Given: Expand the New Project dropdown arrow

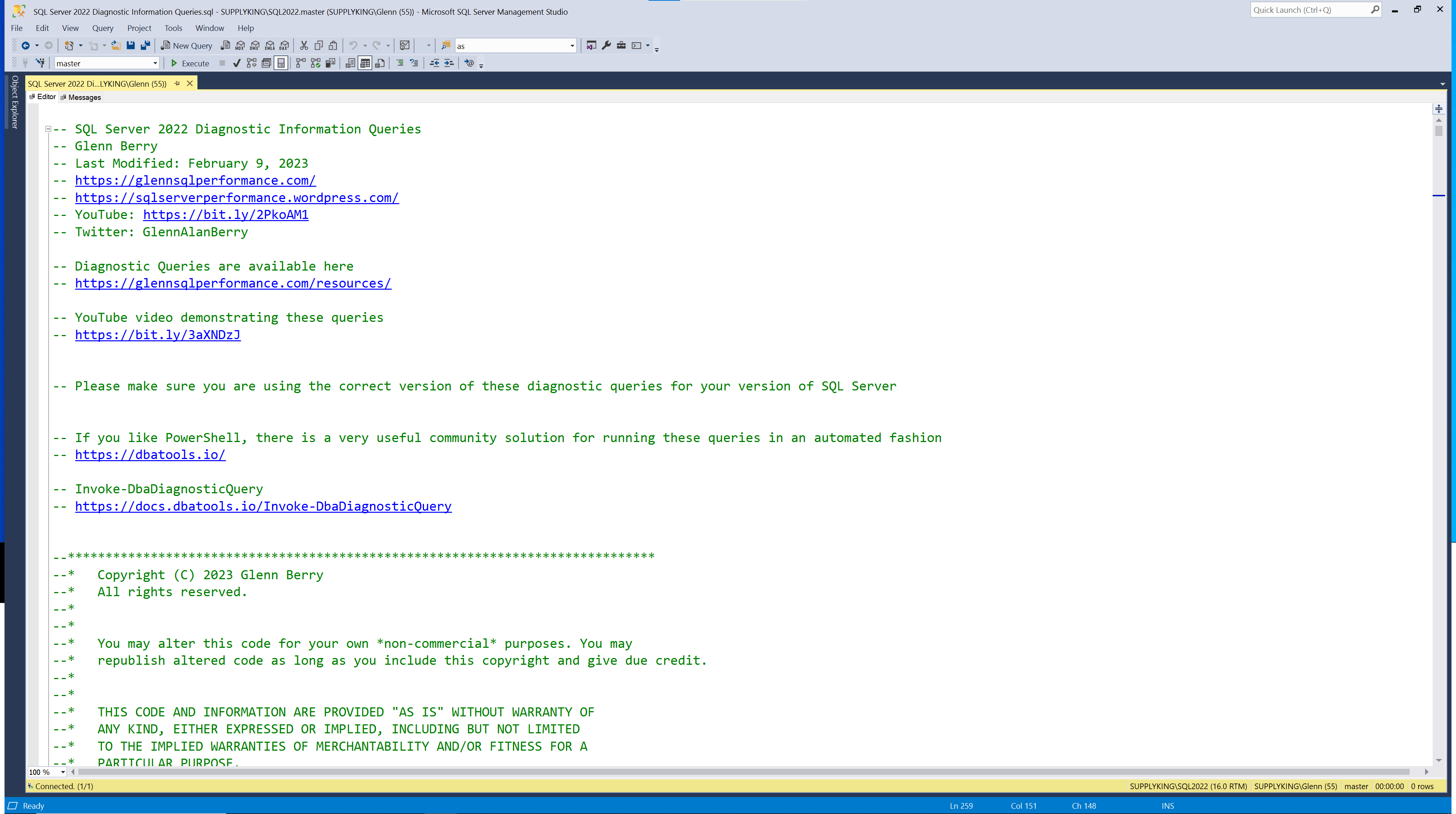Looking at the screenshot, I should pyautogui.click(x=80, y=46).
